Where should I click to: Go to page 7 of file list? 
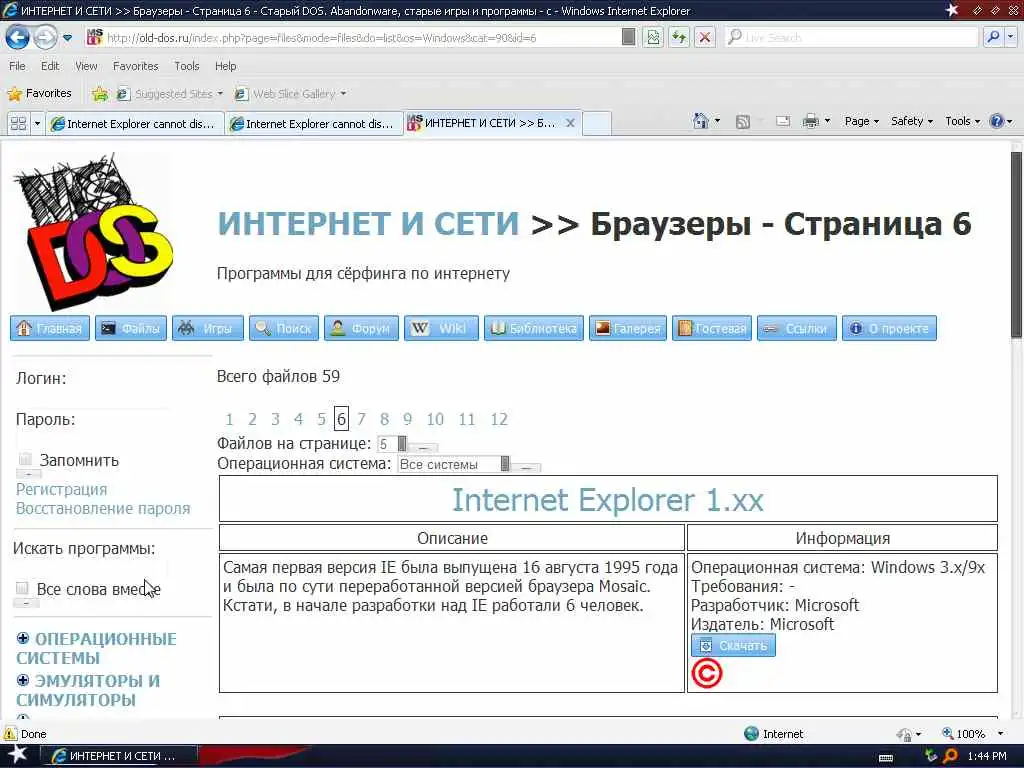tap(361, 419)
